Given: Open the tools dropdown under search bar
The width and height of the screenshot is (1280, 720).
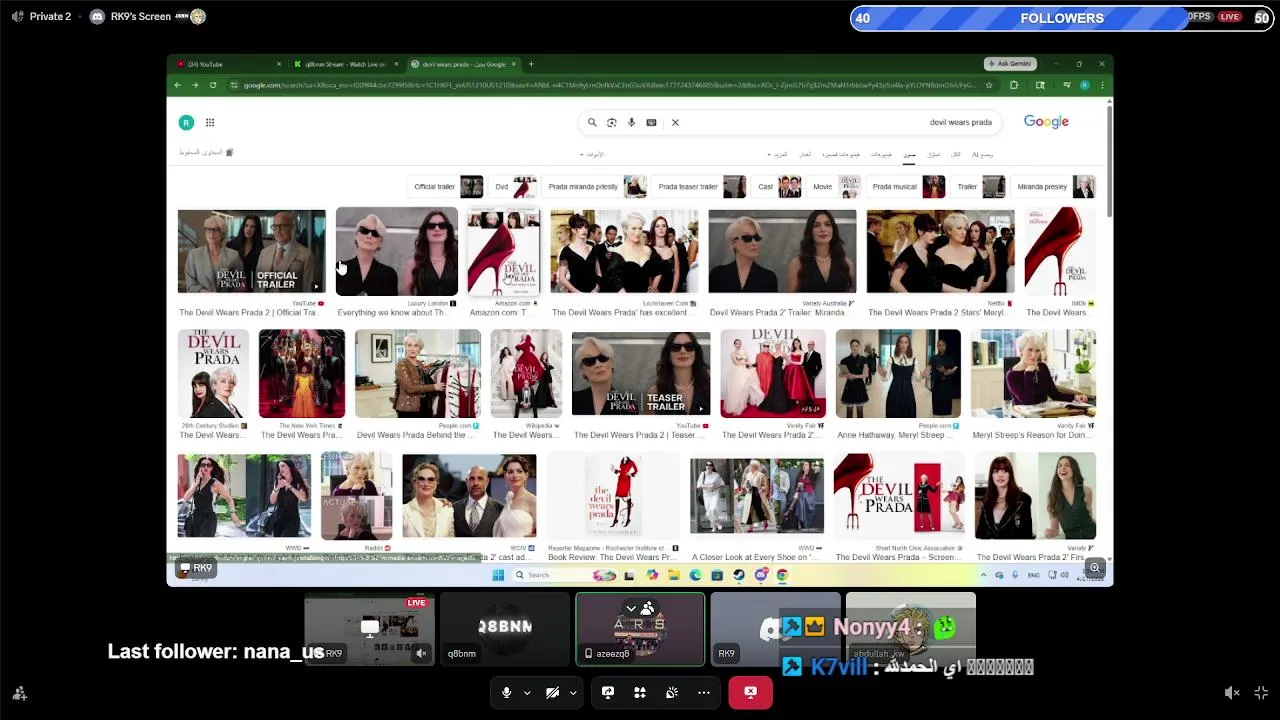Looking at the screenshot, I should click(594, 154).
